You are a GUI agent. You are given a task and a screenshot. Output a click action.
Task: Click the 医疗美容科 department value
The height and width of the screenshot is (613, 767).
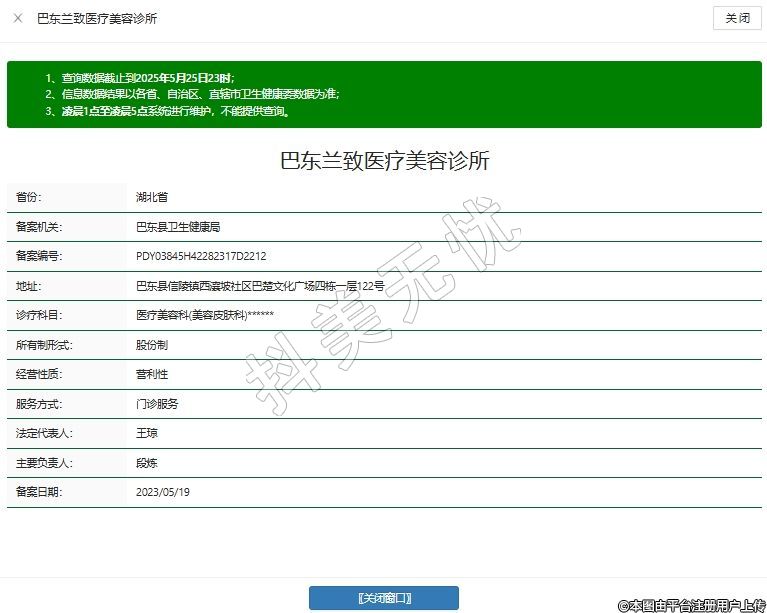[x=204, y=315]
